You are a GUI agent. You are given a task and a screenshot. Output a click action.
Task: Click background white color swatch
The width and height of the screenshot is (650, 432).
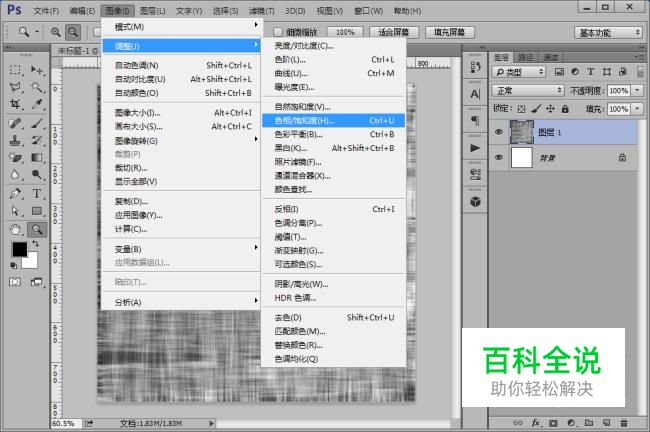(32, 262)
